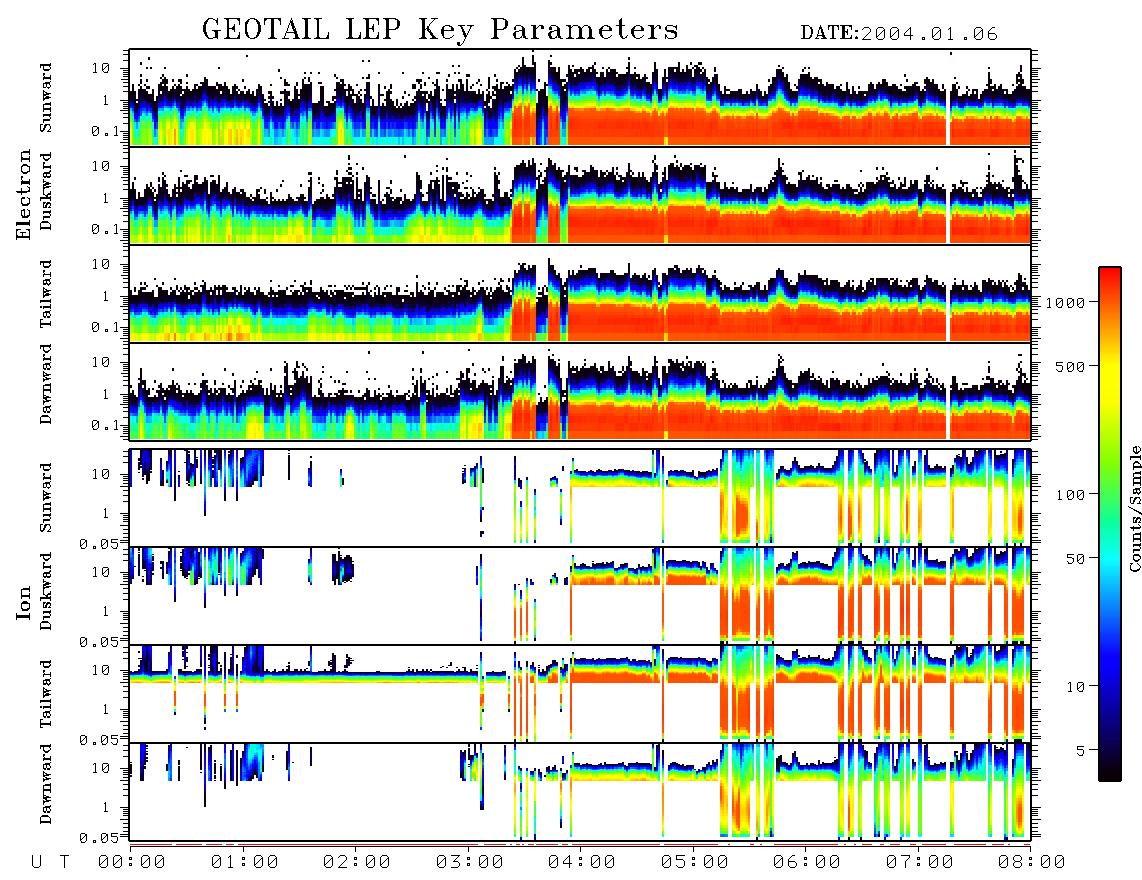This screenshot has height=880, width=1142.
Task: Click the '10' colorbar scale value
Action: pos(1075,686)
